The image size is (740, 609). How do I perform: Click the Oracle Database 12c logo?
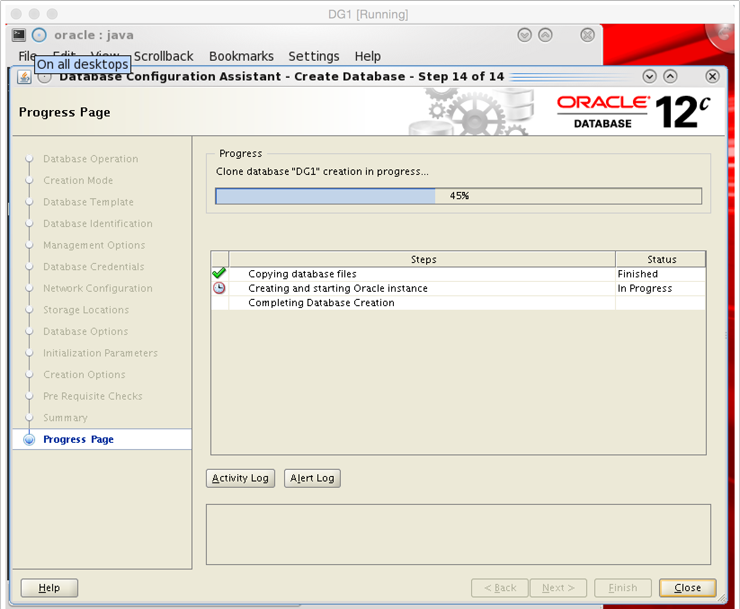(x=633, y=112)
